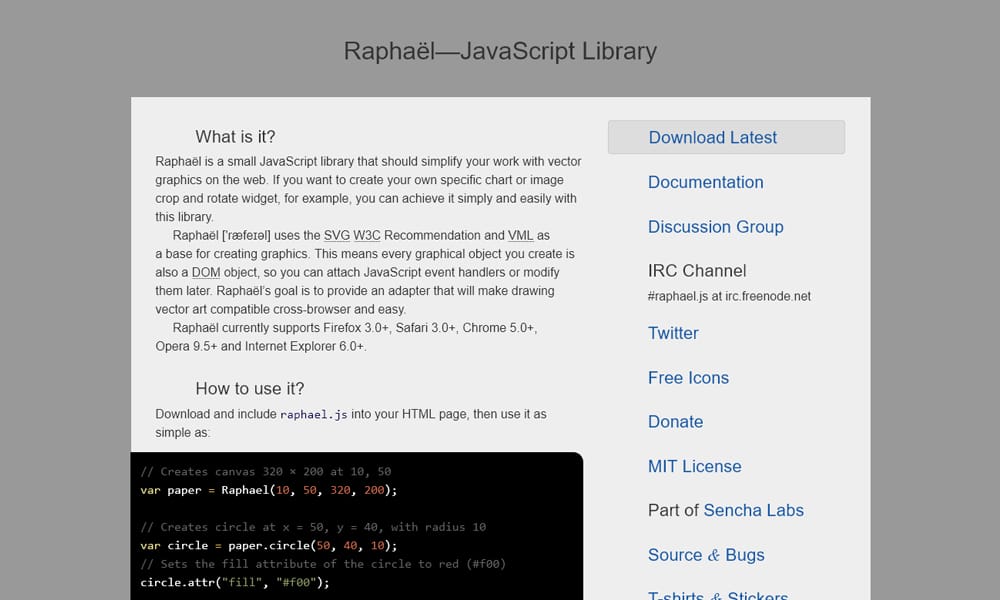Click the '#raphael.js at irc.freenode.net' text

coord(729,296)
